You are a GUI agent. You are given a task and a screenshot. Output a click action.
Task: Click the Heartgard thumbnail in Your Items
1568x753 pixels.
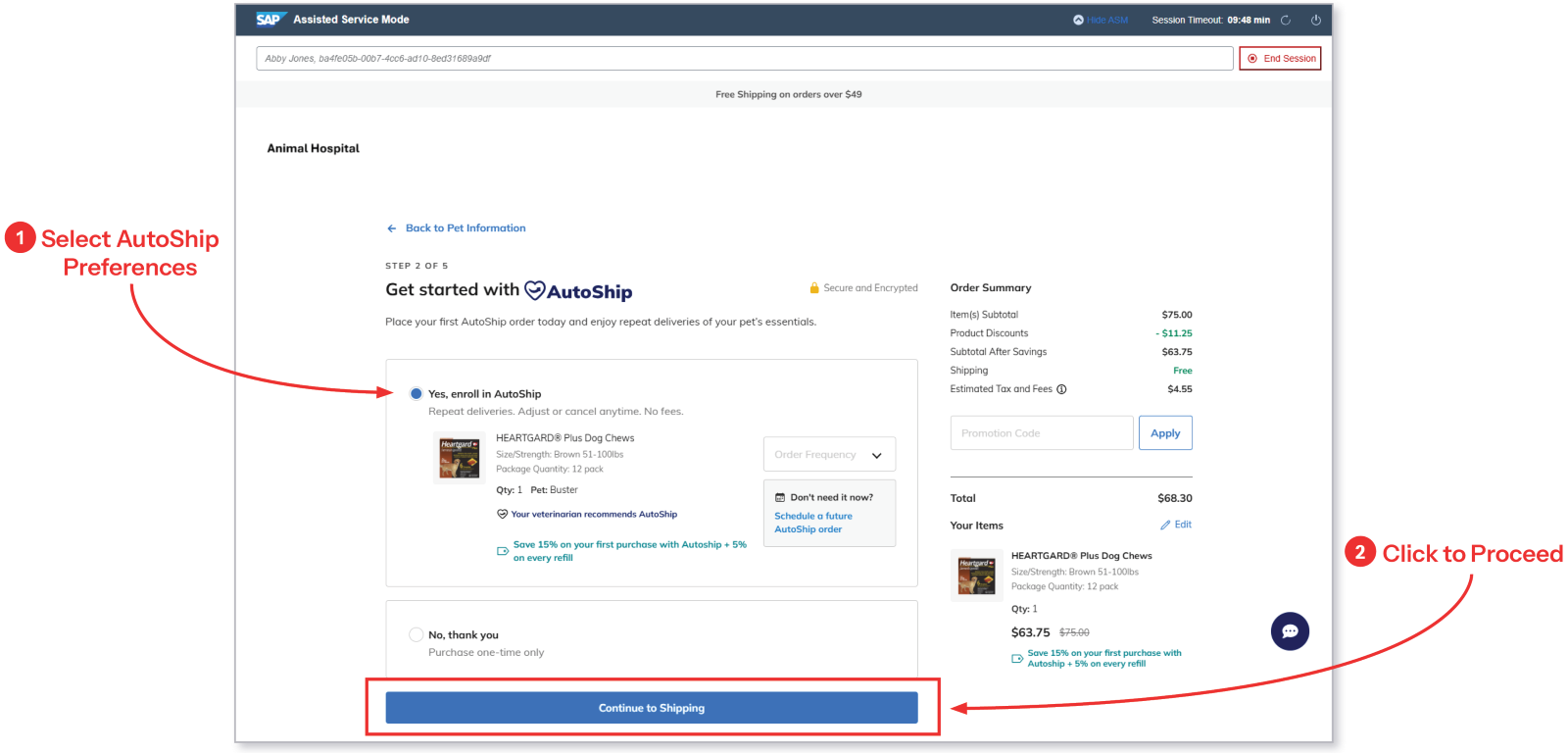977,575
